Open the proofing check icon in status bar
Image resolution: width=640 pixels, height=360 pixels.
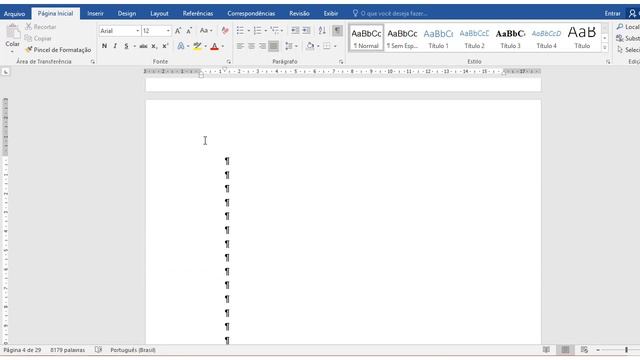coord(98,350)
